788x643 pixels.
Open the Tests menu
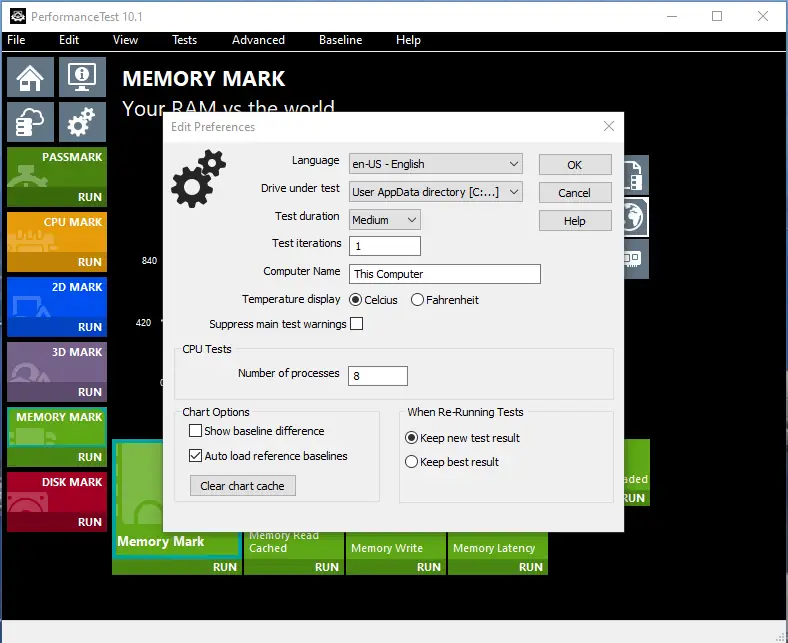(x=184, y=40)
